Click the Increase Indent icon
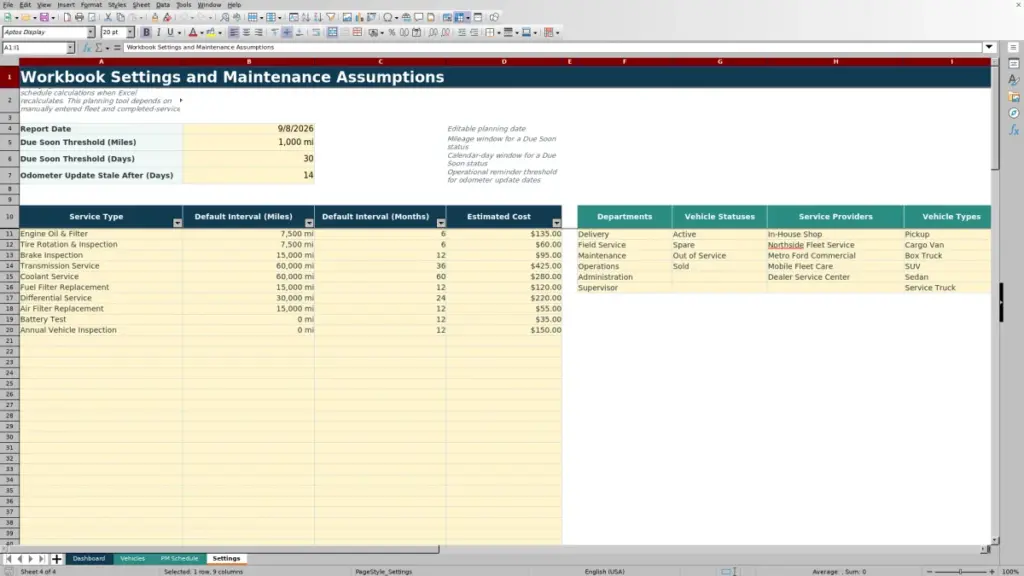Viewport: 1024px width, 576px height. [x=462, y=33]
